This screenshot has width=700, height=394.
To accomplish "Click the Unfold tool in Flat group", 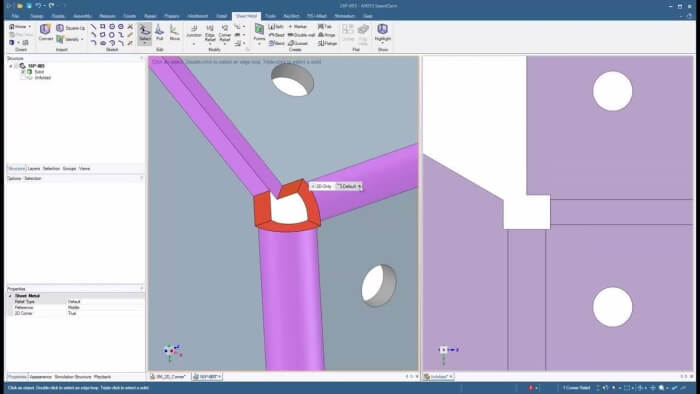I will (348, 32).
